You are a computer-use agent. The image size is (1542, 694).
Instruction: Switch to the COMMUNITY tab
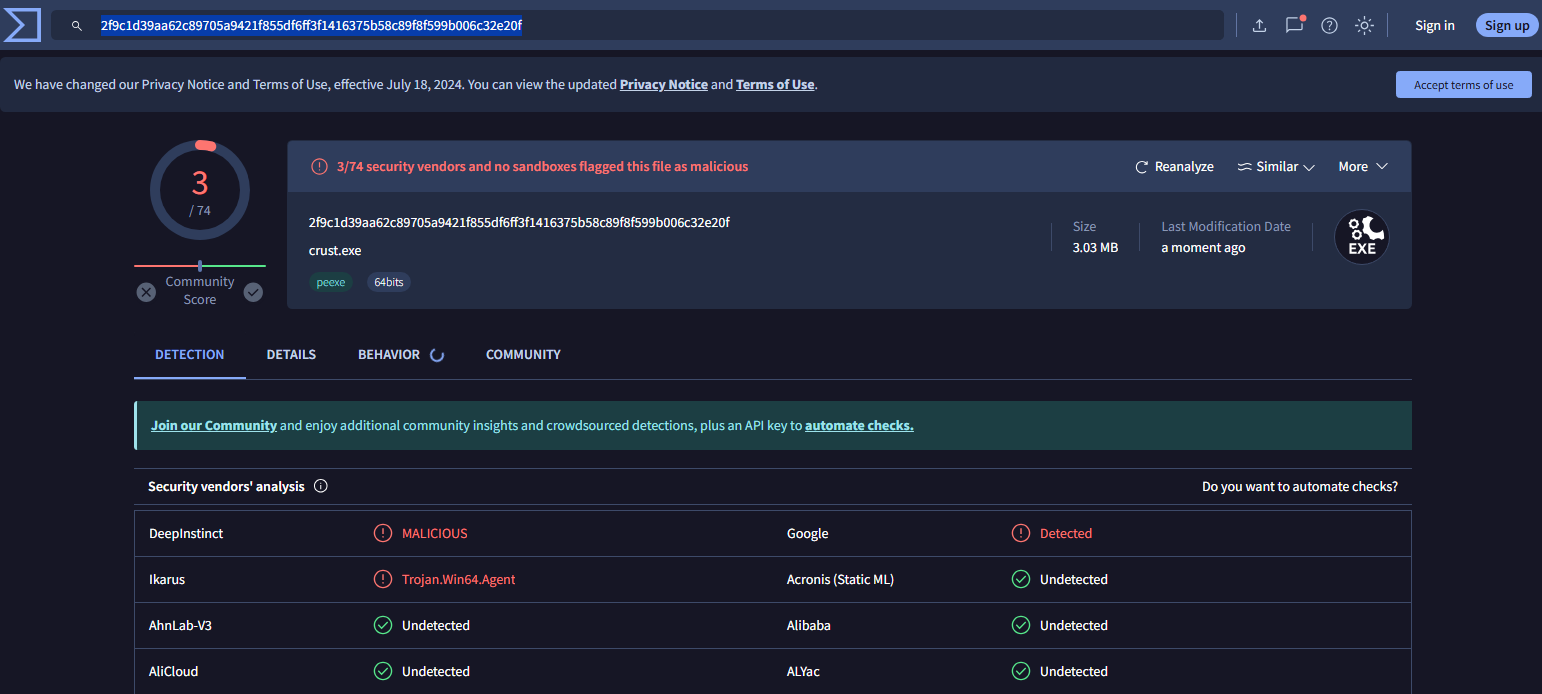click(523, 355)
